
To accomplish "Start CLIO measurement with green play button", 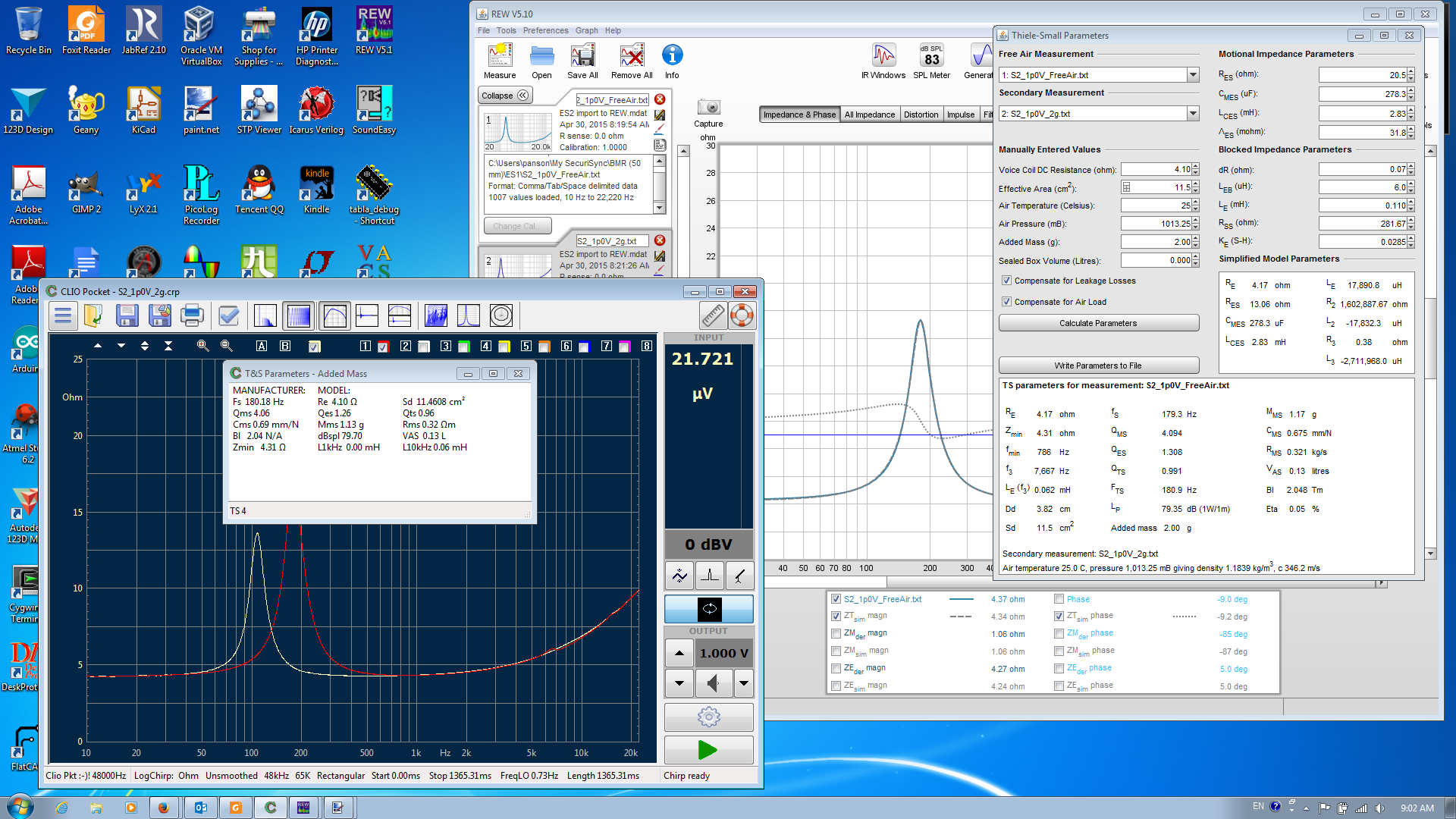I will (x=708, y=750).
